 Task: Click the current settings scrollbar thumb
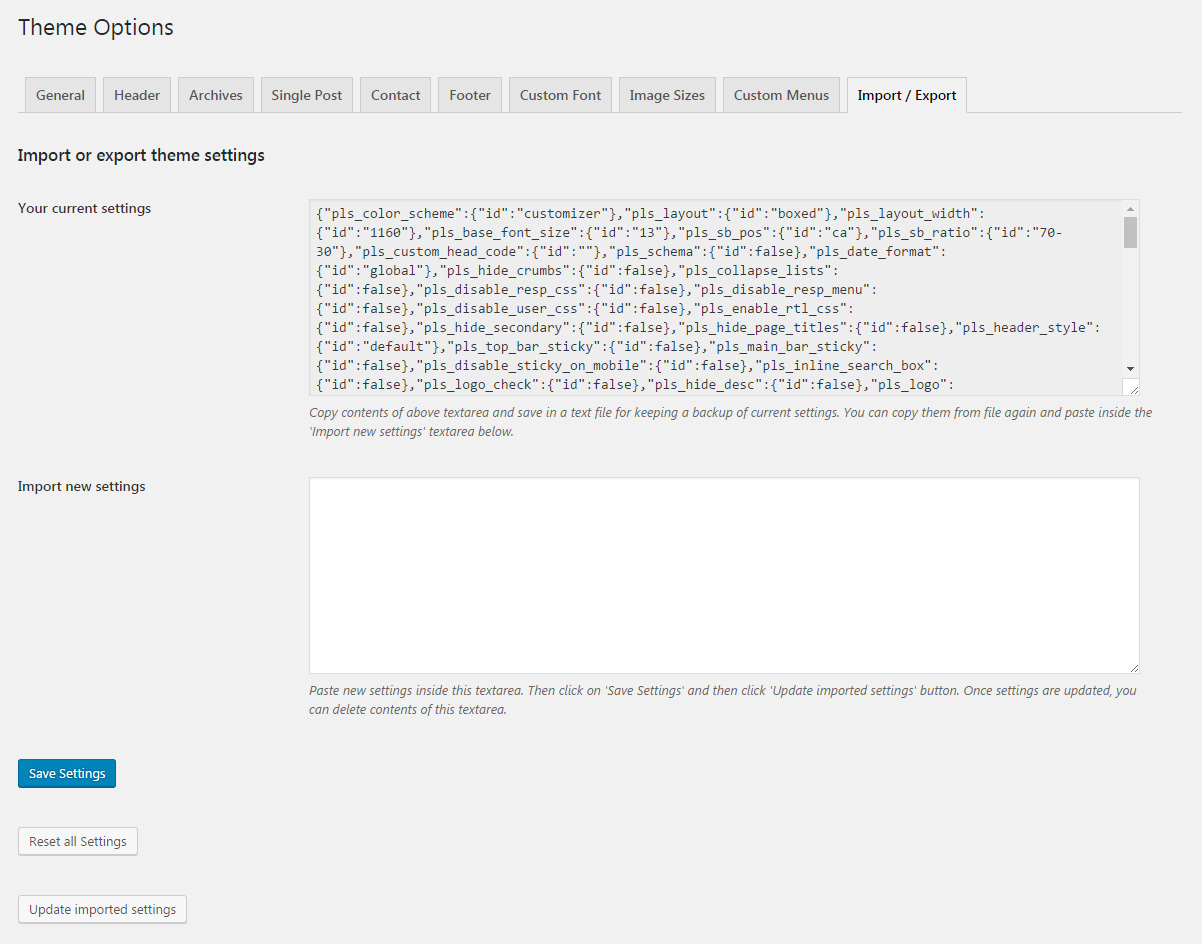[1130, 232]
